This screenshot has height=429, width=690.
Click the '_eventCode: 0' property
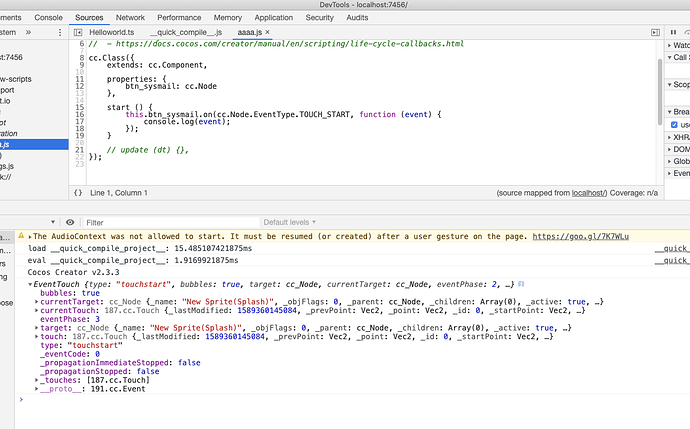(70, 354)
